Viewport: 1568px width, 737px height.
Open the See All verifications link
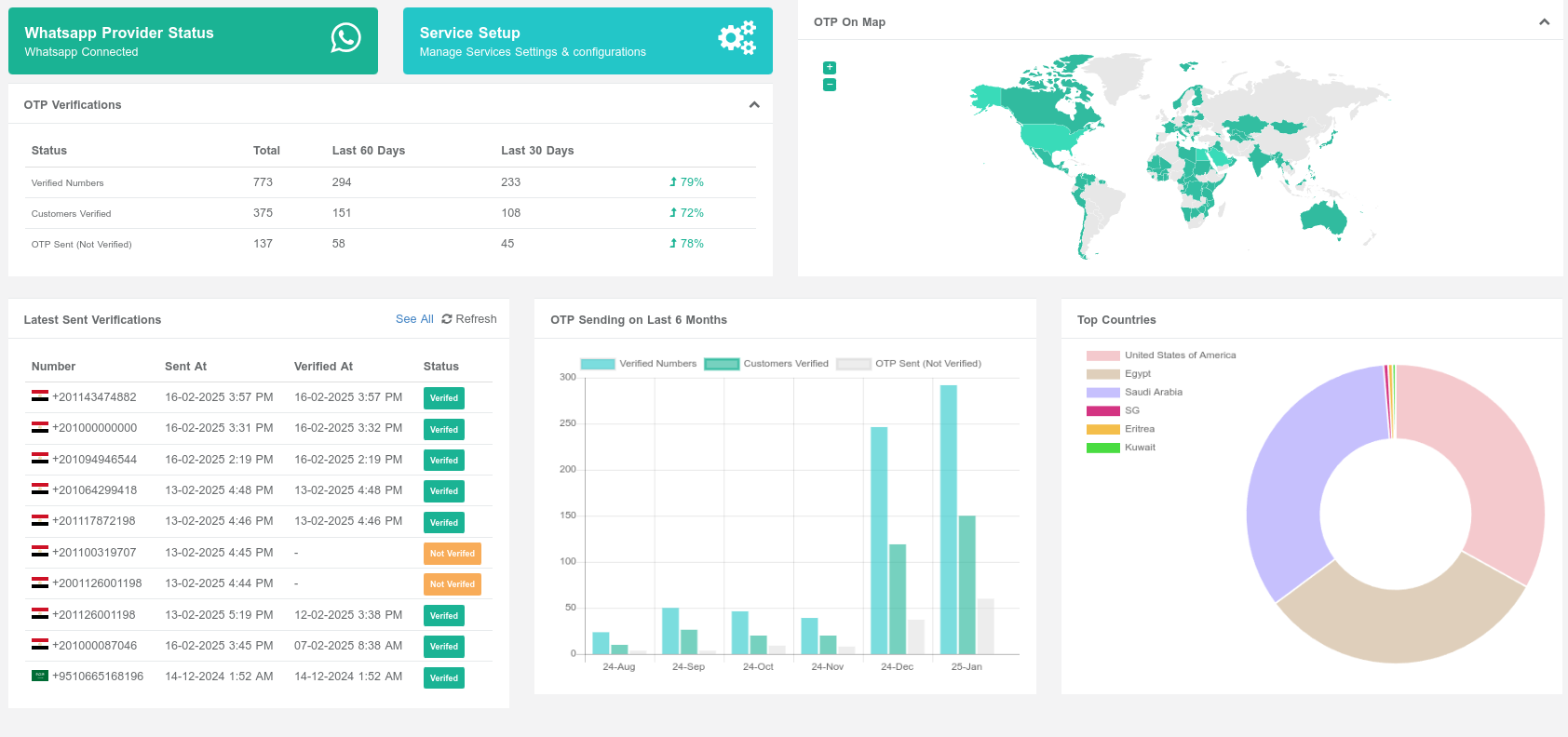(x=414, y=319)
